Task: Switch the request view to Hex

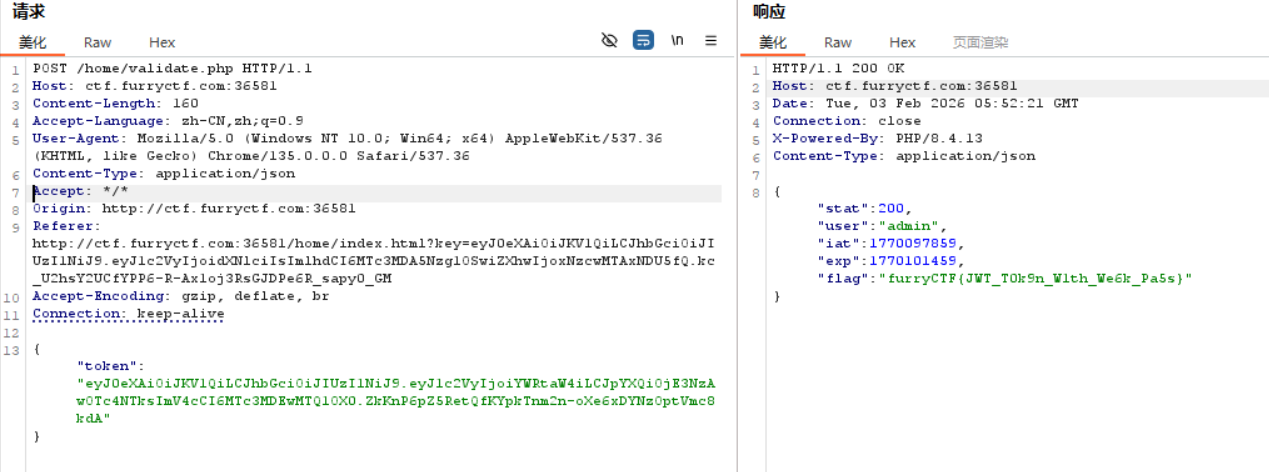Action: click(162, 42)
